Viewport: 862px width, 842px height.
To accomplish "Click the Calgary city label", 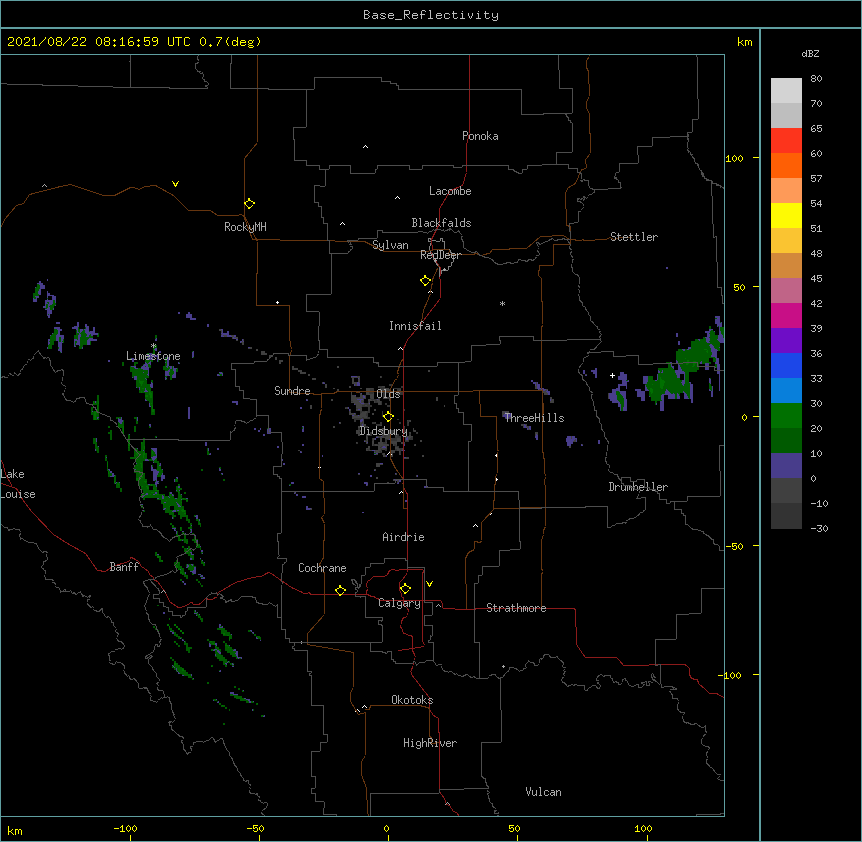I will pos(399,603).
